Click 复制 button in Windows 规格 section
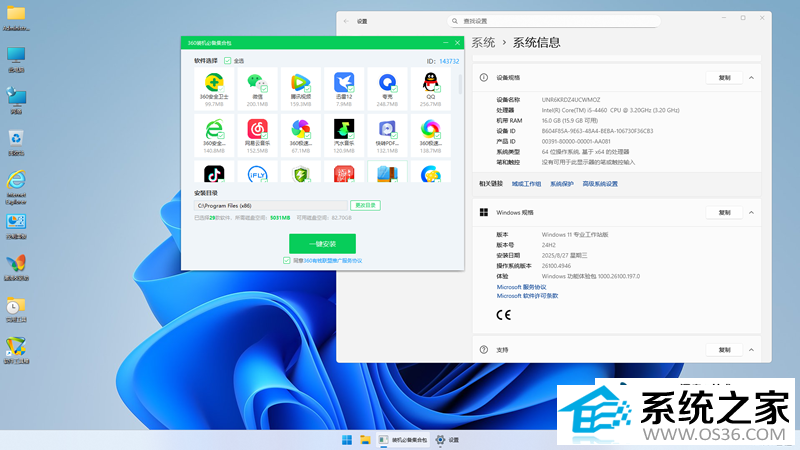This screenshot has width=800, height=450. pos(724,212)
